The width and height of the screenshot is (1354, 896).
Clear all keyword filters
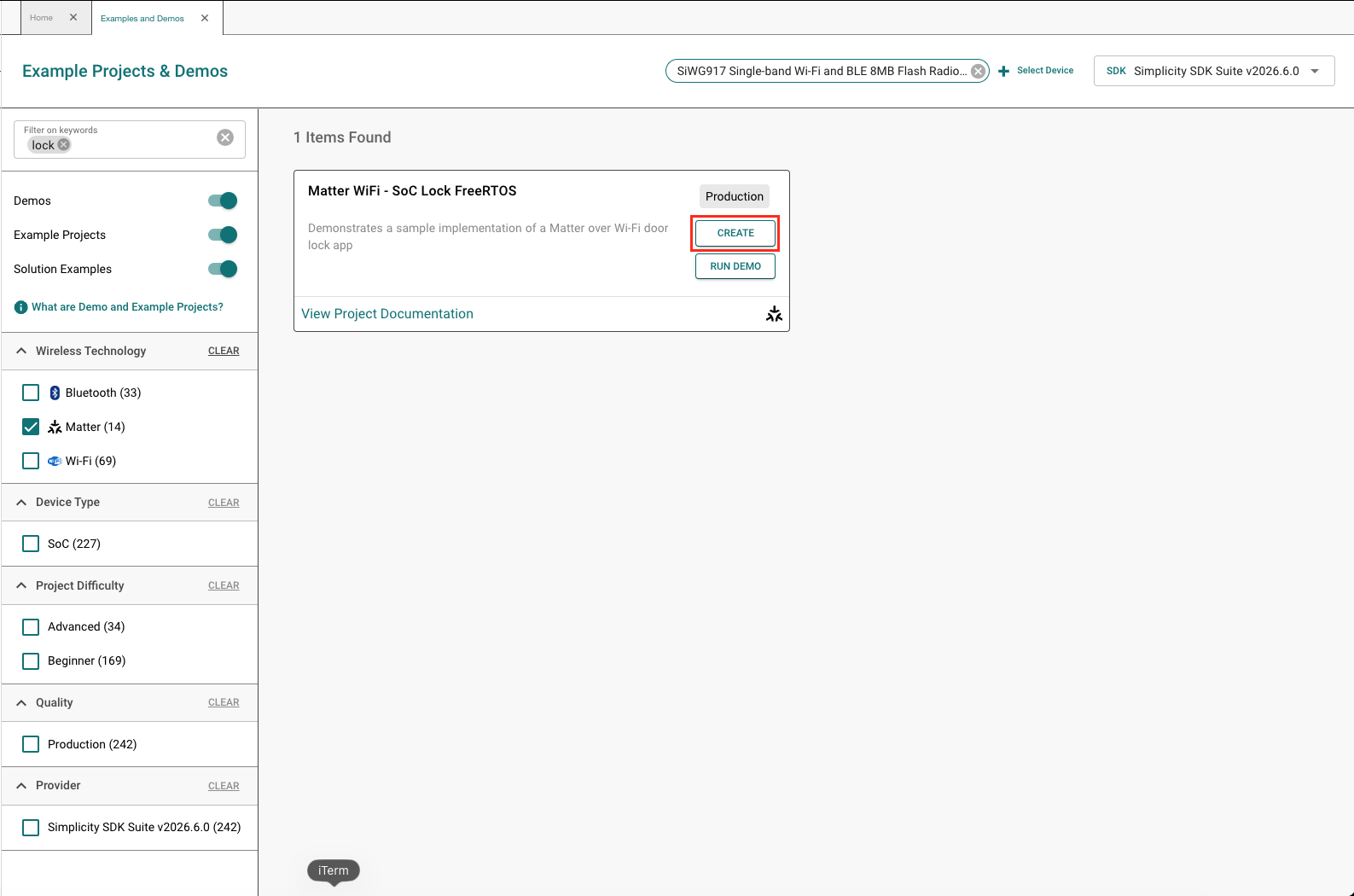tap(225, 137)
